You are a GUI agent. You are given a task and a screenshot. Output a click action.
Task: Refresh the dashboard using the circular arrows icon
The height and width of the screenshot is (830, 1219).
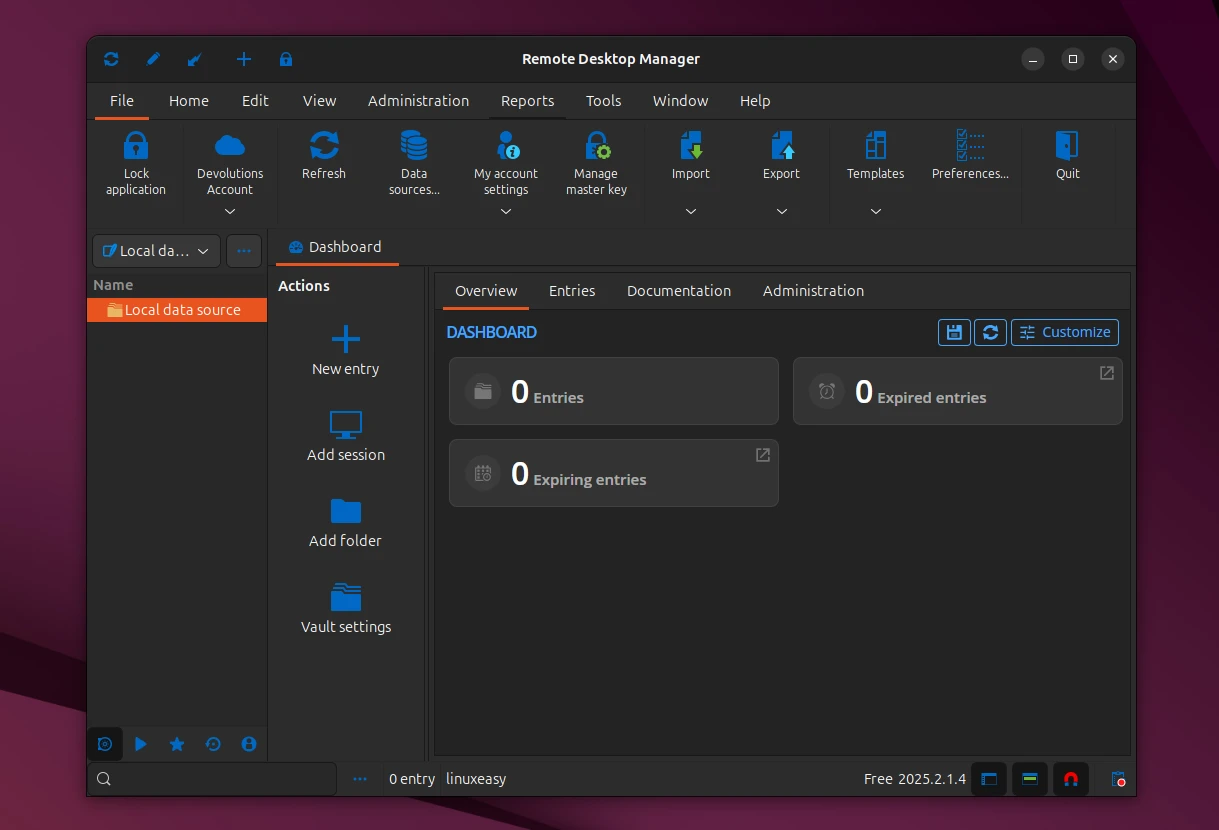[x=990, y=332]
